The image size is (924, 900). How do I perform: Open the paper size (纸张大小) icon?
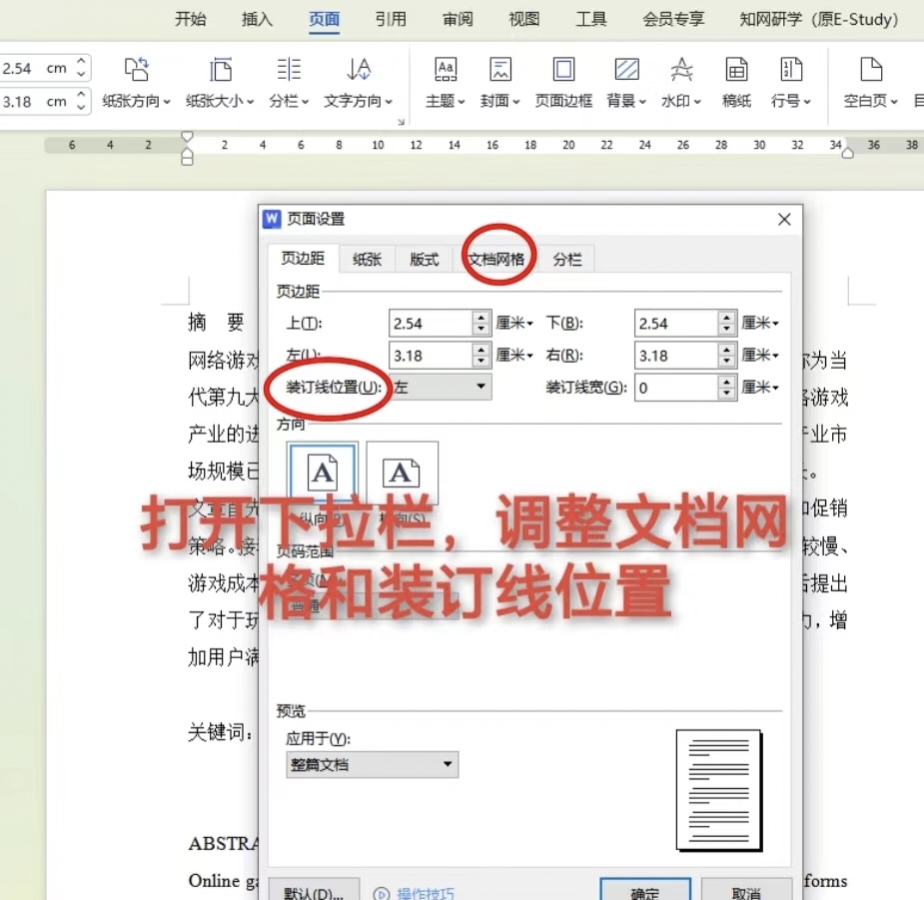(x=220, y=70)
